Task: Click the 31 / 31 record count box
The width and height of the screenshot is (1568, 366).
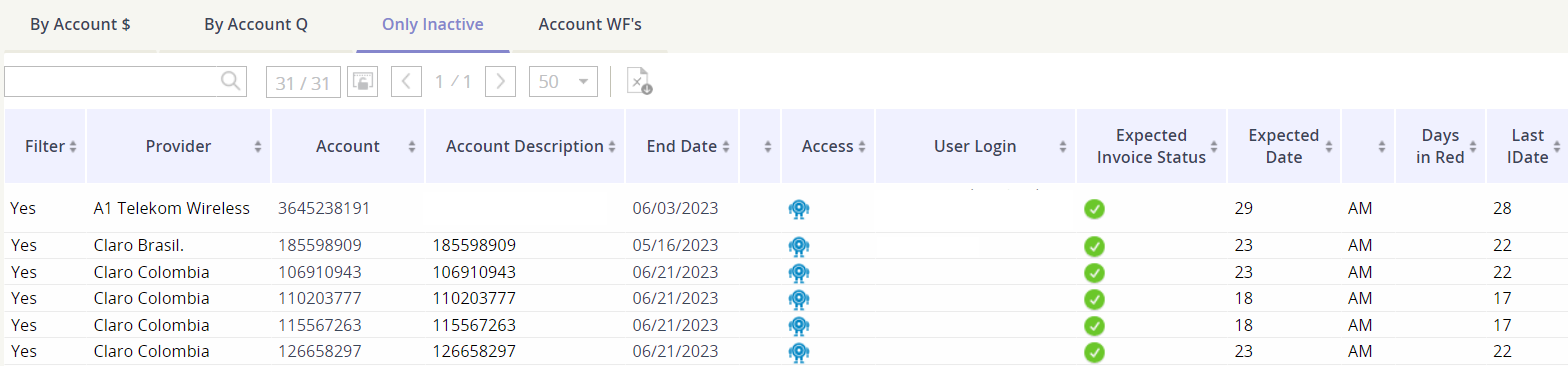Action: 303,82
